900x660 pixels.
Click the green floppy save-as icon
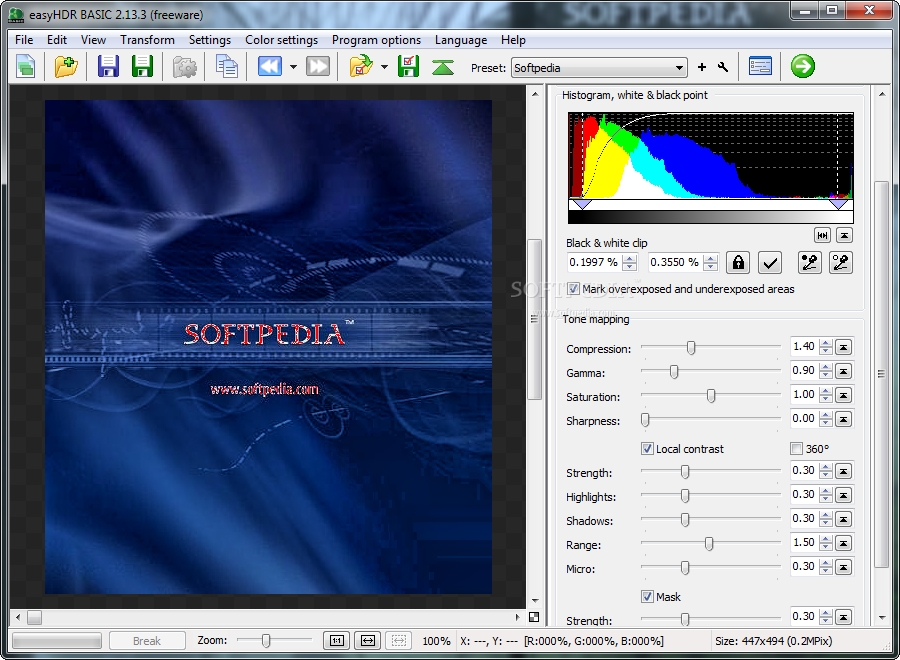(x=142, y=67)
